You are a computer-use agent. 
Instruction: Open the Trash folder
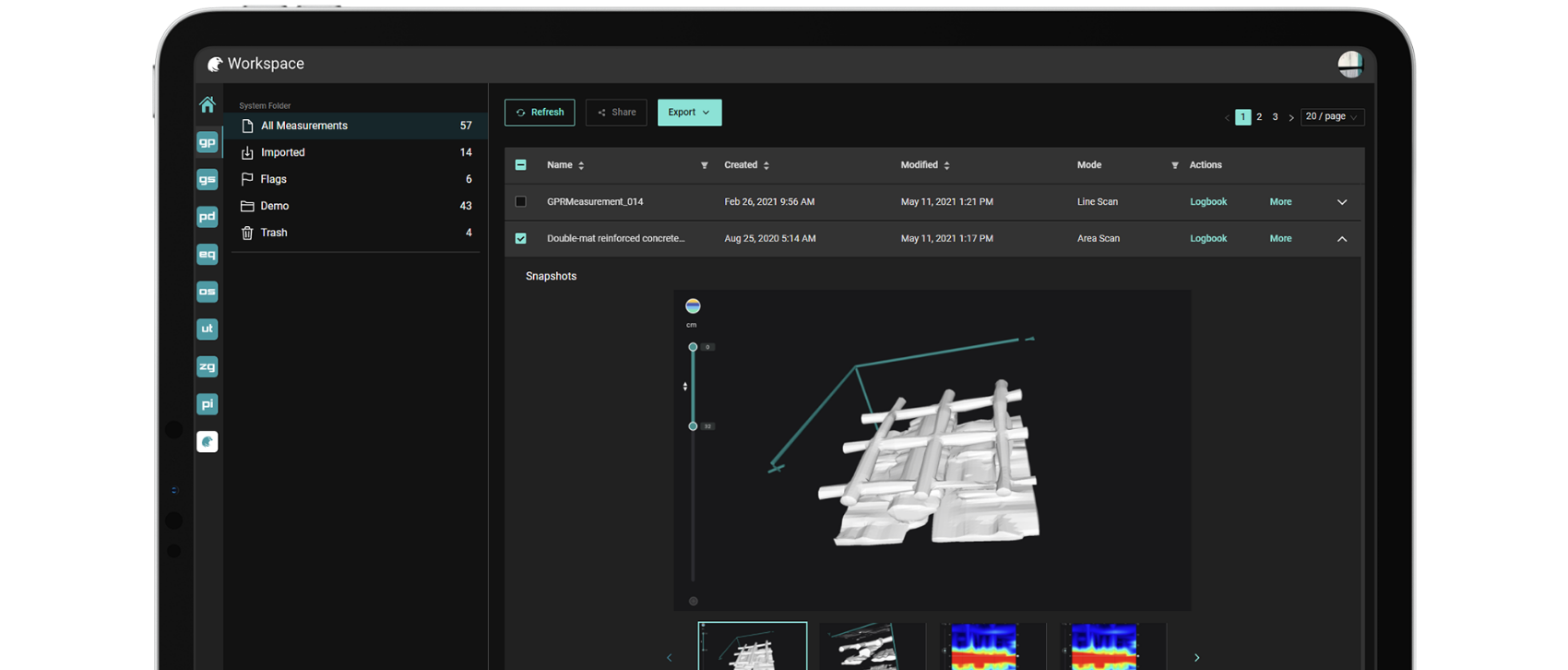[273, 233]
